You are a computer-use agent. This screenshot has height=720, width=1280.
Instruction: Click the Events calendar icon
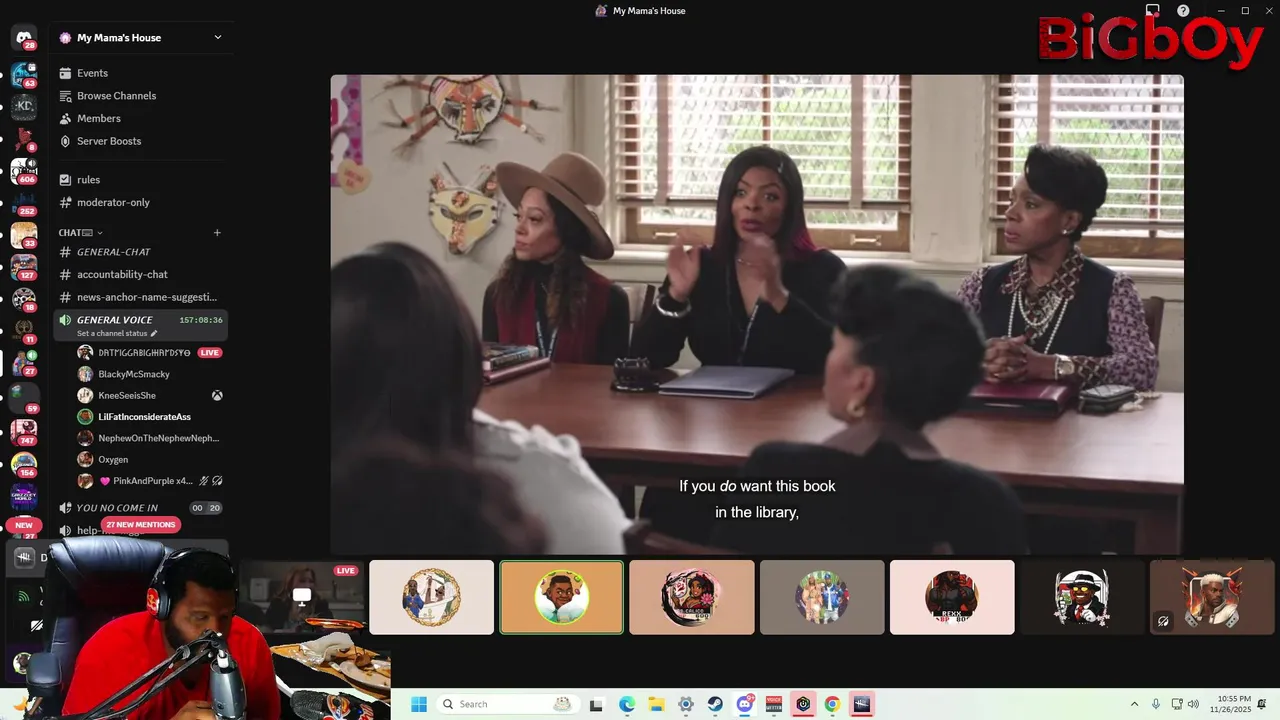65,73
